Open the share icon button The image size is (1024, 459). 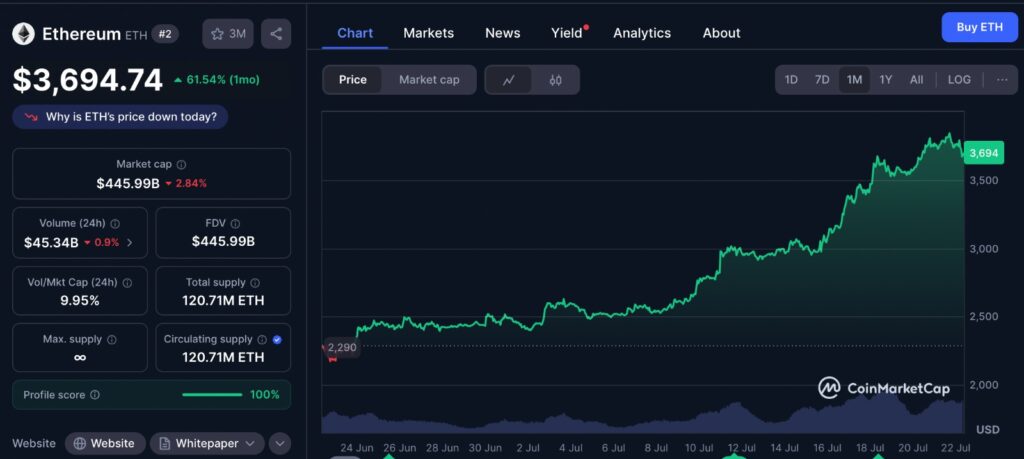(276, 34)
